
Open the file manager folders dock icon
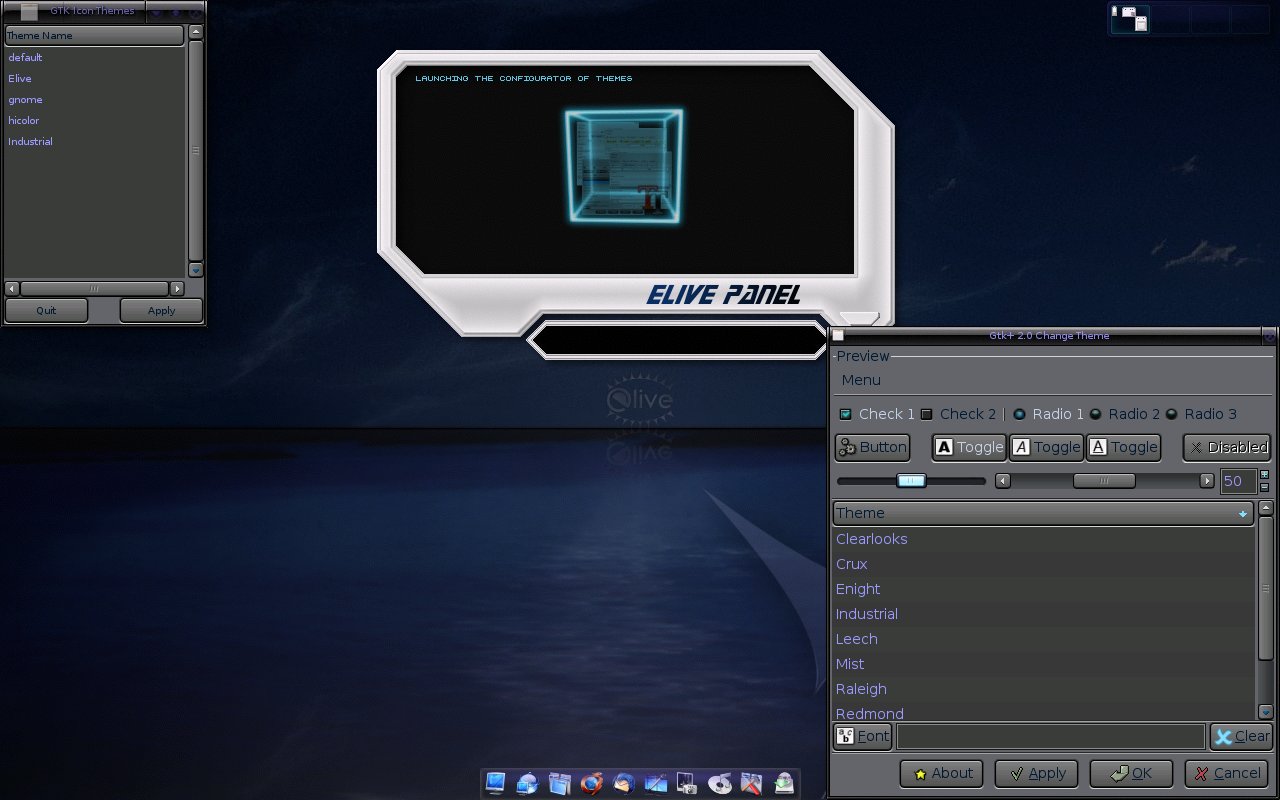[x=560, y=783]
